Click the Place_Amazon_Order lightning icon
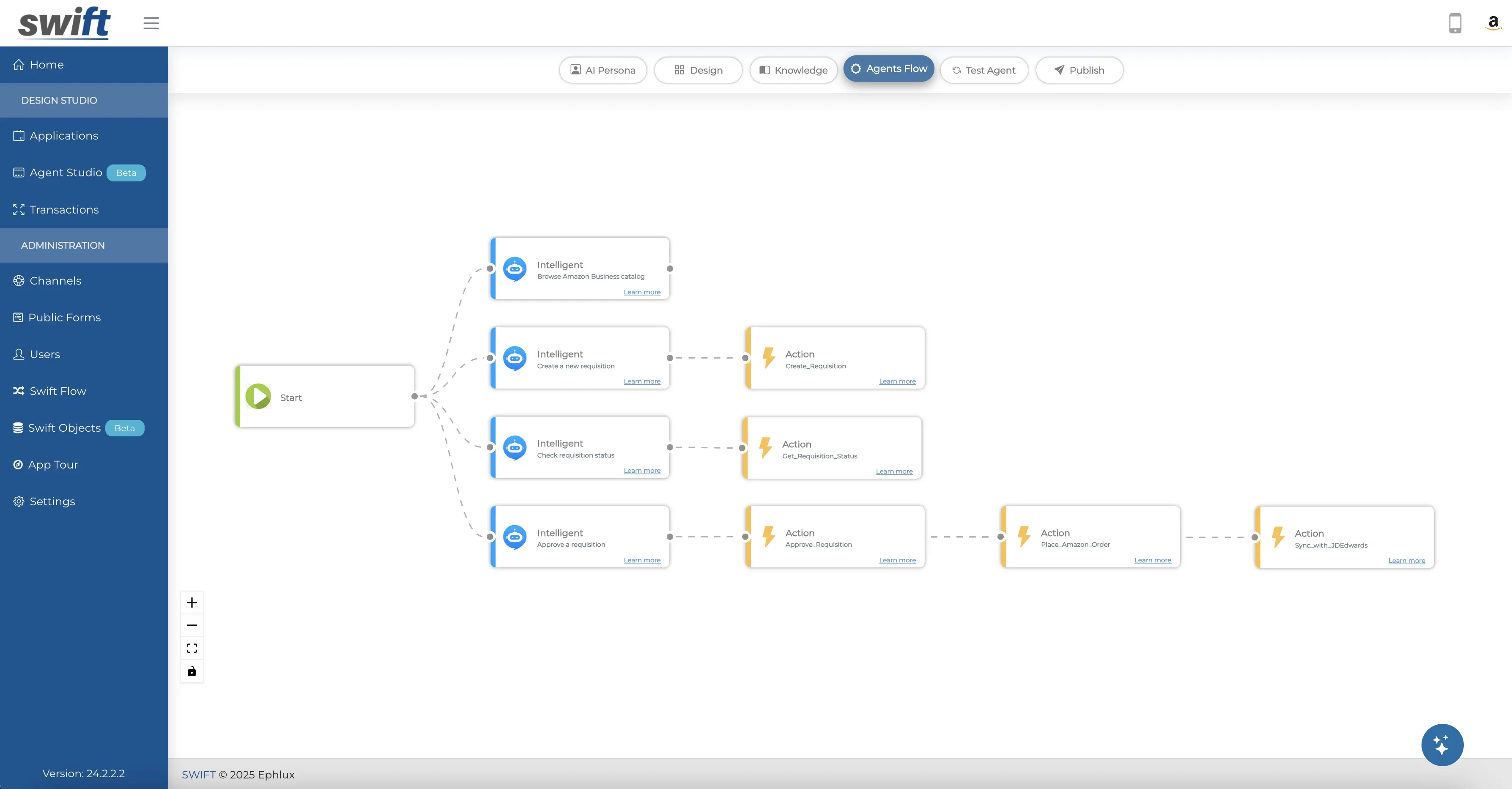Viewport: 1512px width, 789px height. (1024, 537)
